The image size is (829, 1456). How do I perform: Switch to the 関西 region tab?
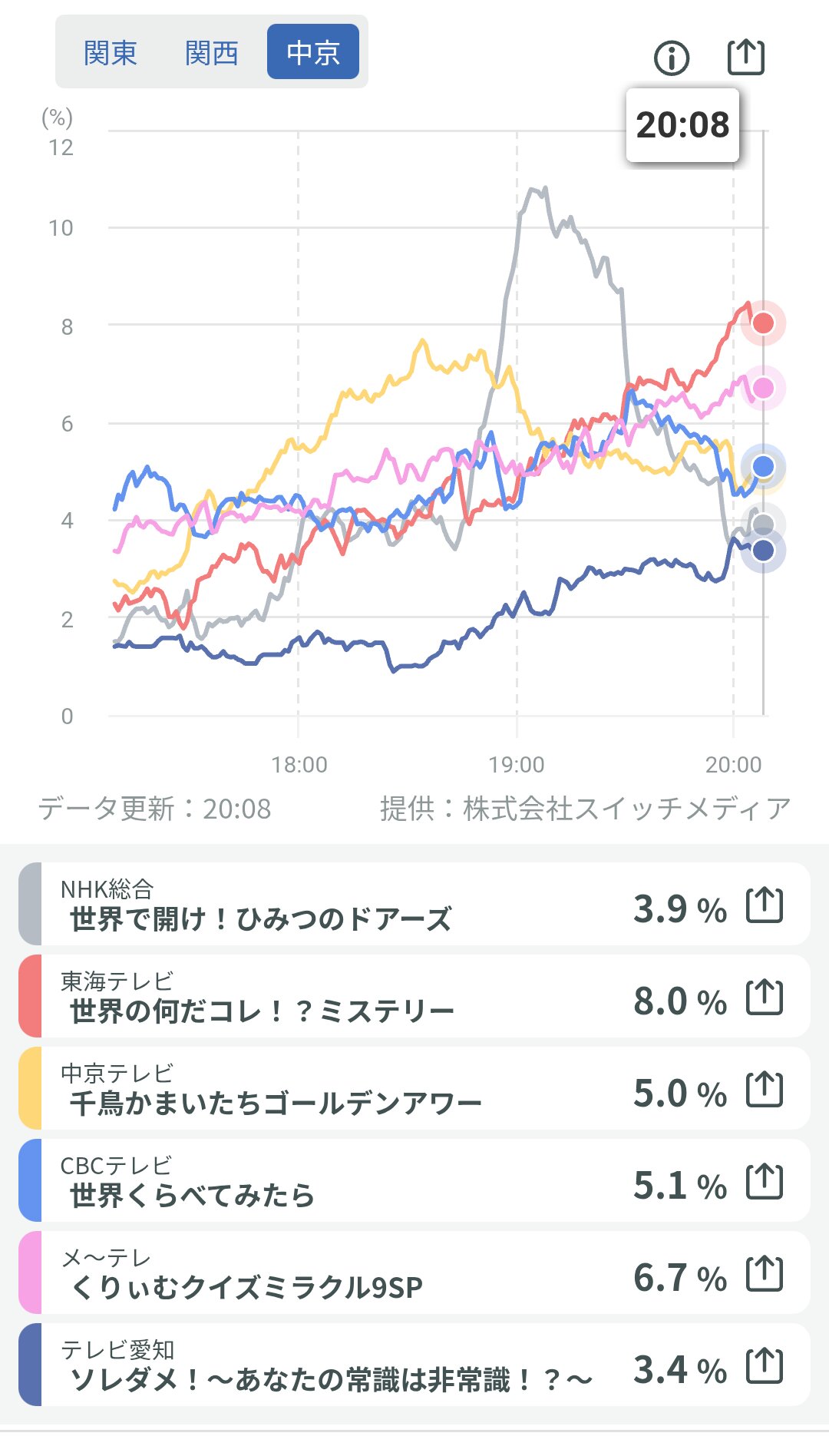pos(212,52)
